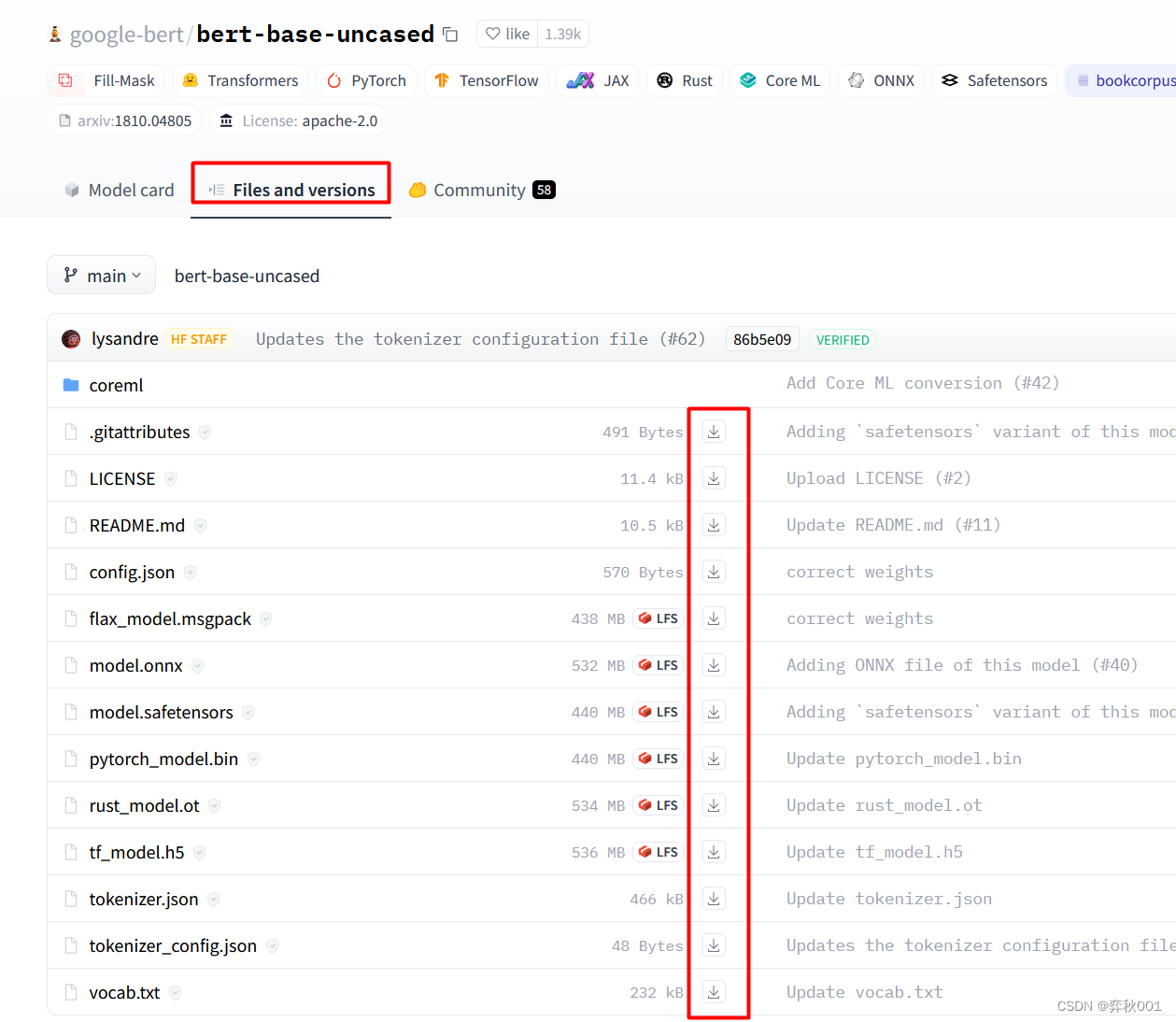The width and height of the screenshot is (1176, 1022).
Task: Download the rust_model.ot file
Action: tap(714, 805)
